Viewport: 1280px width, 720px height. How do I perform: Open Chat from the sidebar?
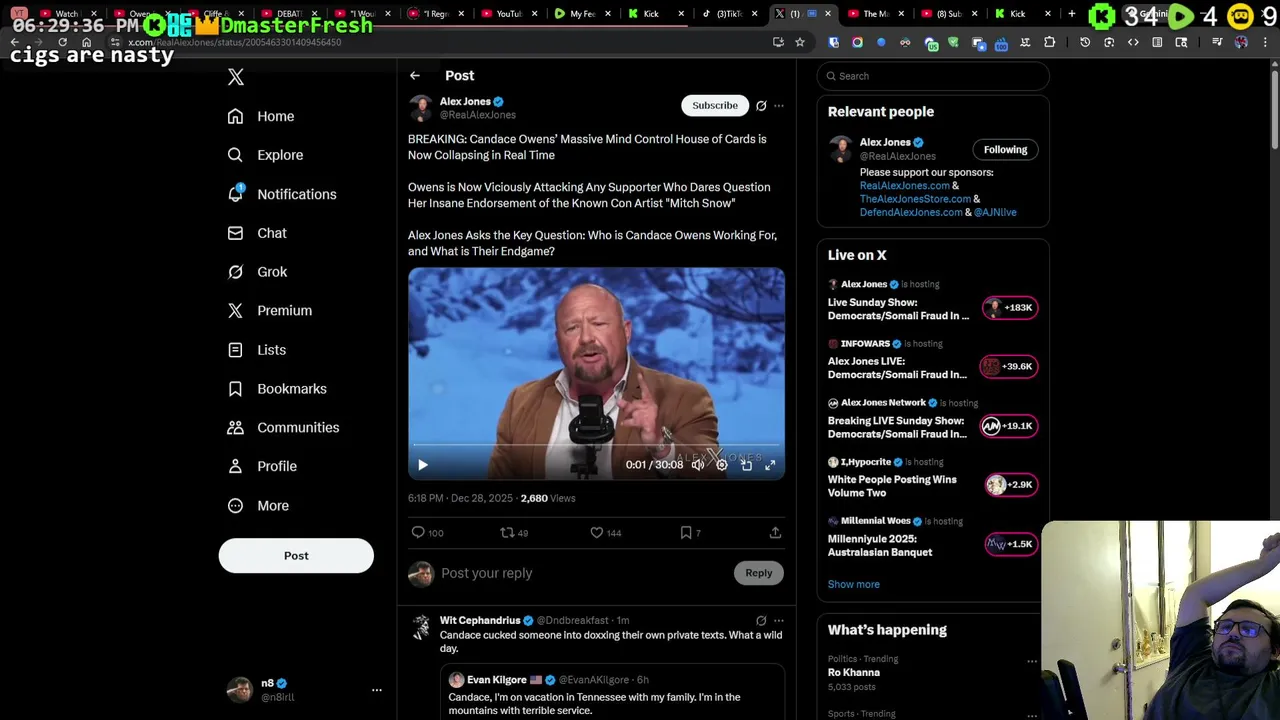pyautogui.click(x=257, y=233)
